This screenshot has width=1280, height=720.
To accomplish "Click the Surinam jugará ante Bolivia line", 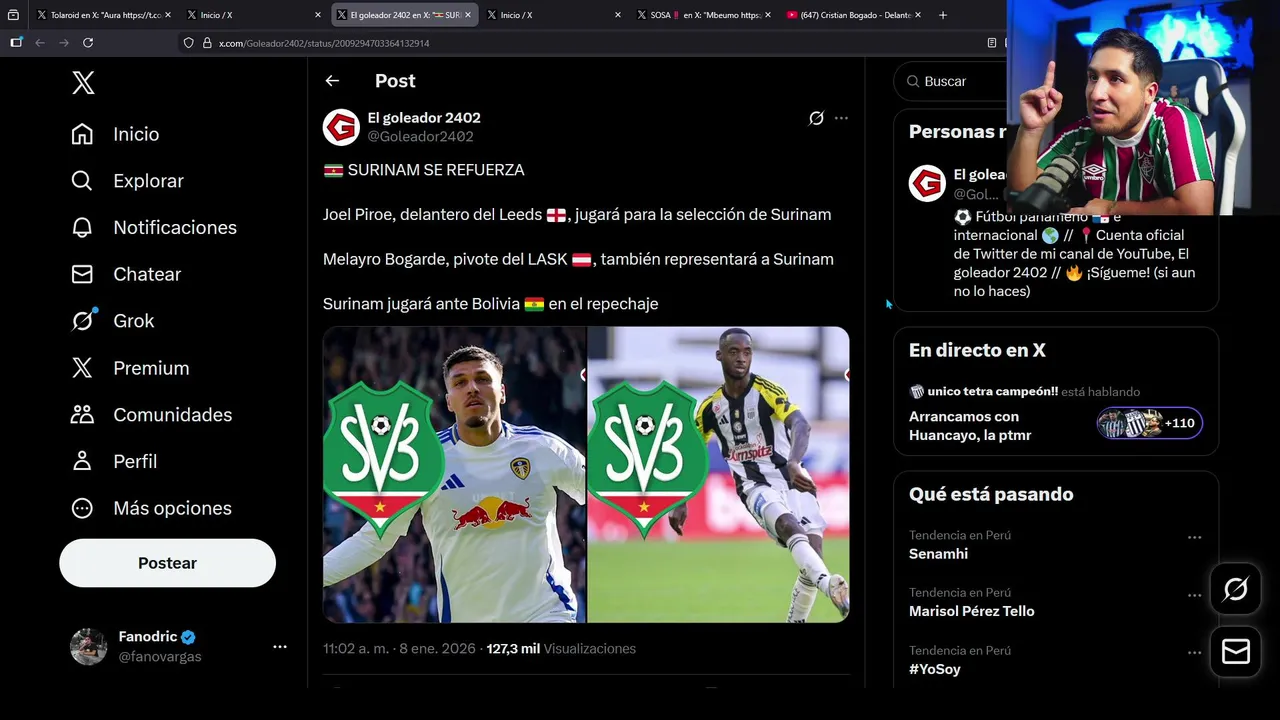I will tap(490, 304).
